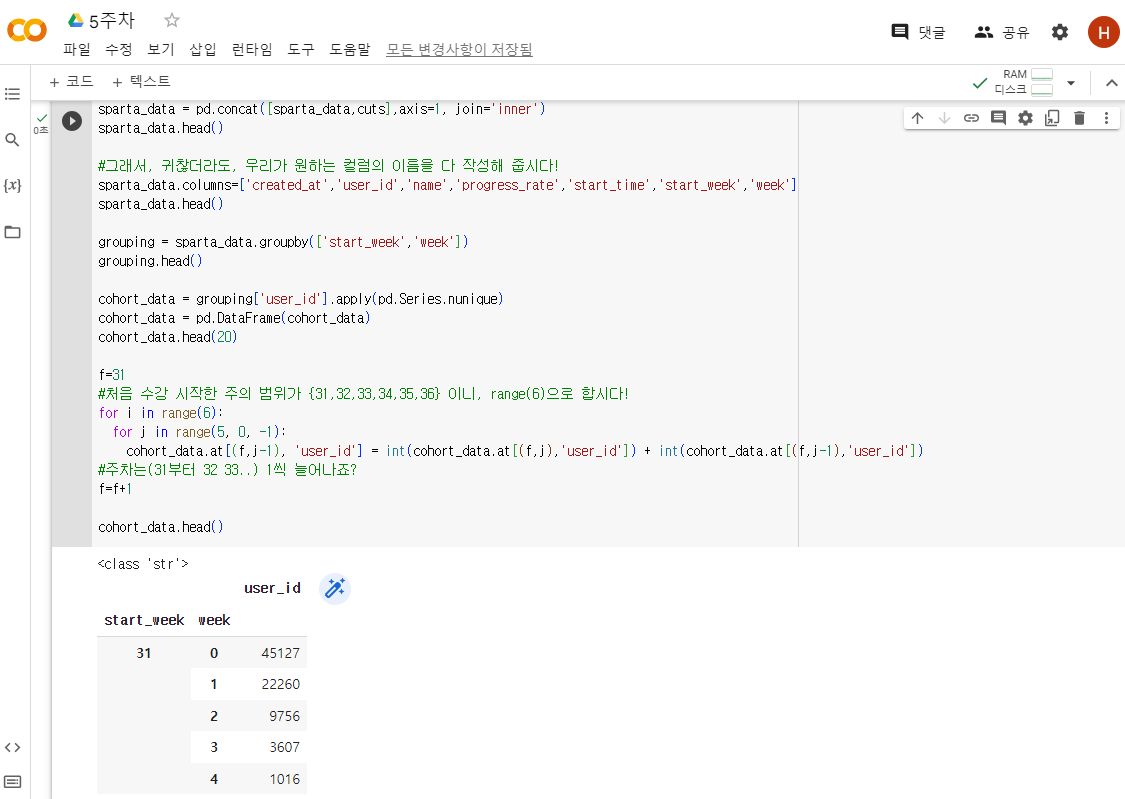1125x799 pixels.
Task: Open the cell's more options menu
Action: tap(1106, 118)
